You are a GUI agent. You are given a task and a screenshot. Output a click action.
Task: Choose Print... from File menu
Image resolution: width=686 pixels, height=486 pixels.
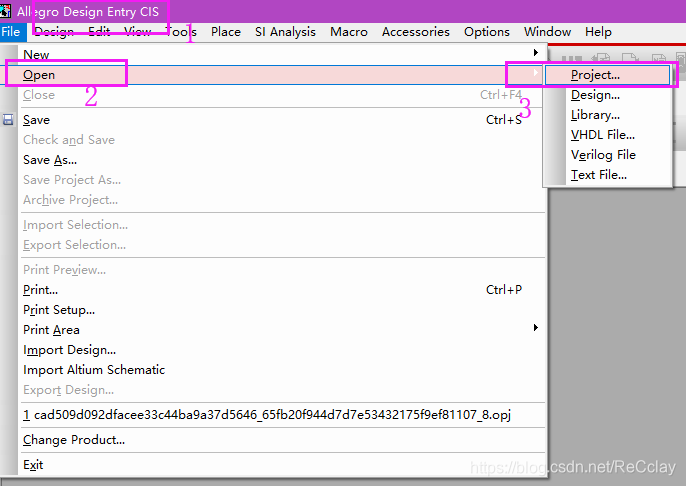coord(282,290)
